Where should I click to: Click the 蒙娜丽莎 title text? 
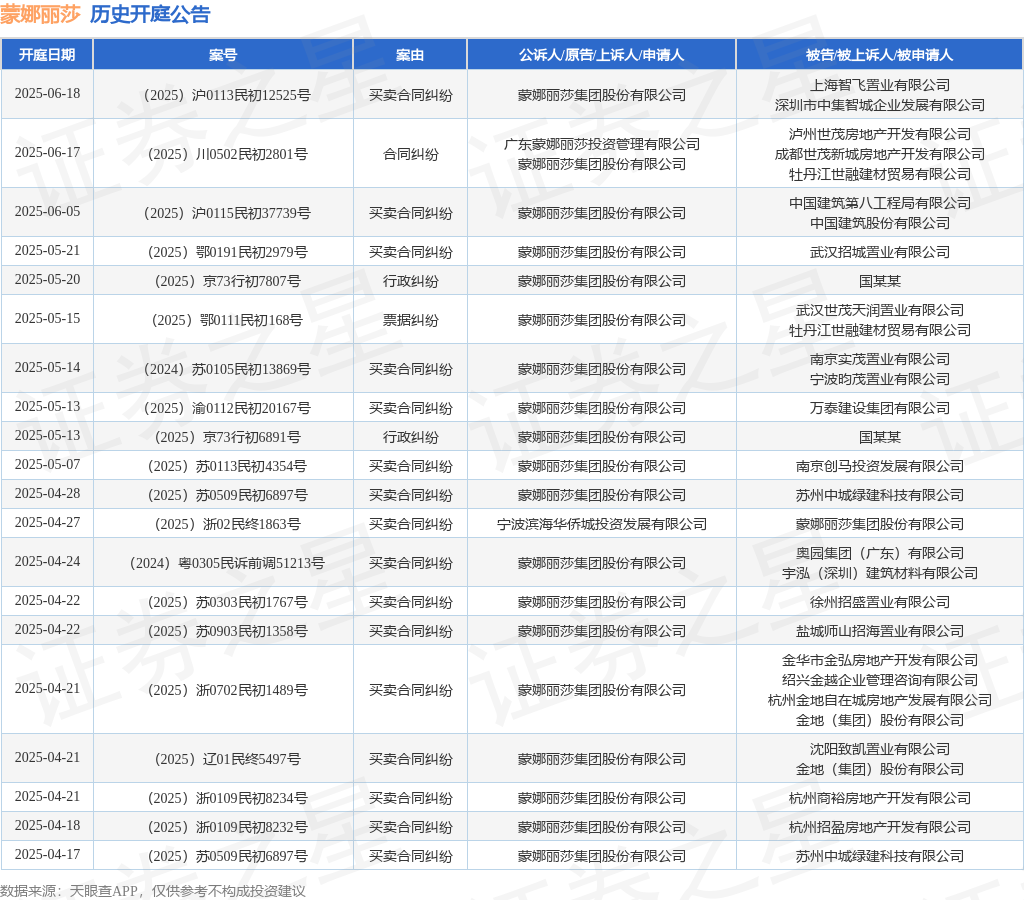click(x=40, y=14)
